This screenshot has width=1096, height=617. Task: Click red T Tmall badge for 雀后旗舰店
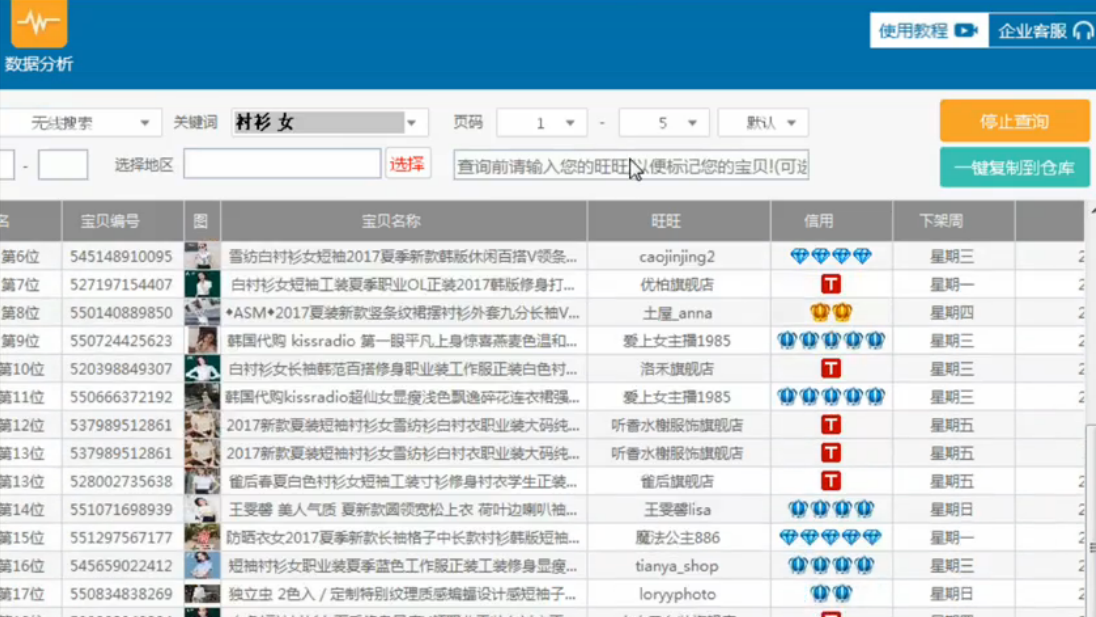coord(830,481)
